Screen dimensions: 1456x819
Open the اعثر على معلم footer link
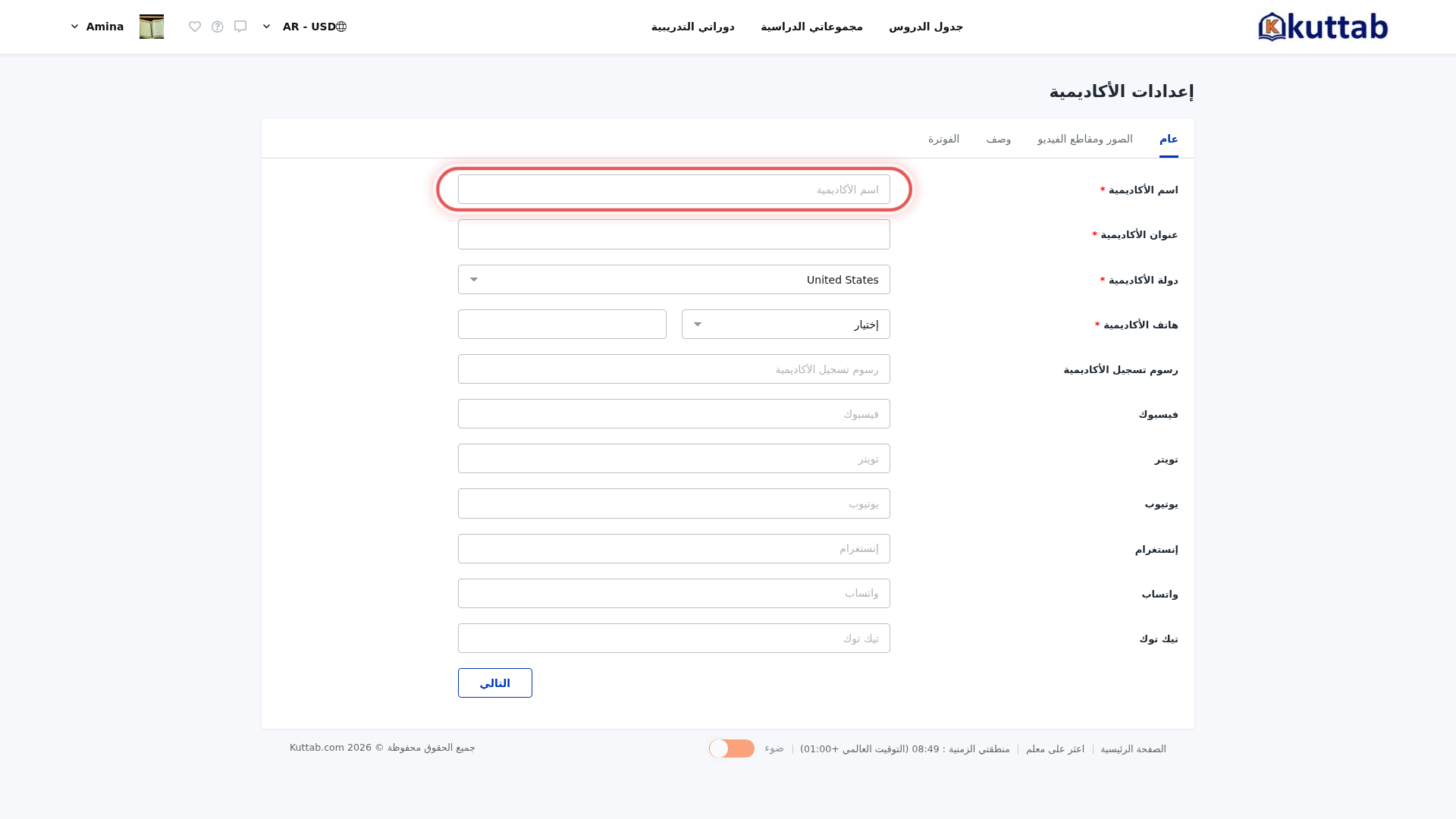point(1055,748)
